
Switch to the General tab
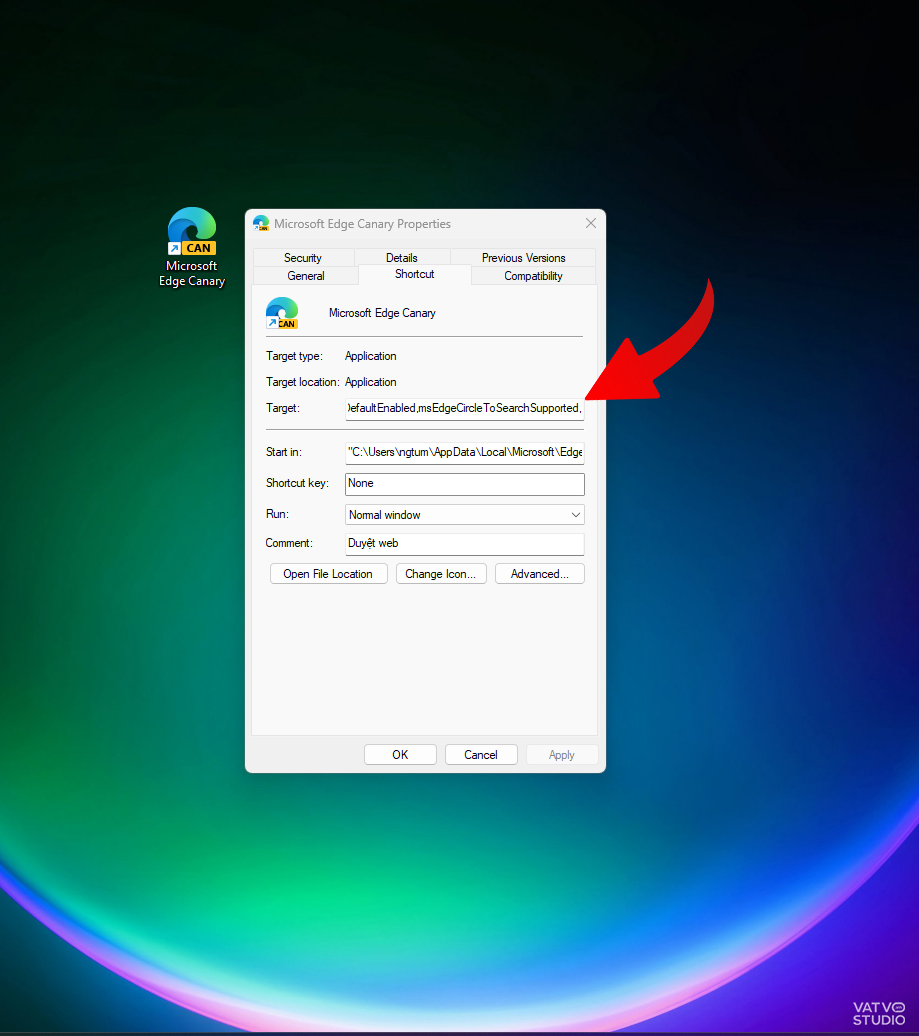coord(306,276)
